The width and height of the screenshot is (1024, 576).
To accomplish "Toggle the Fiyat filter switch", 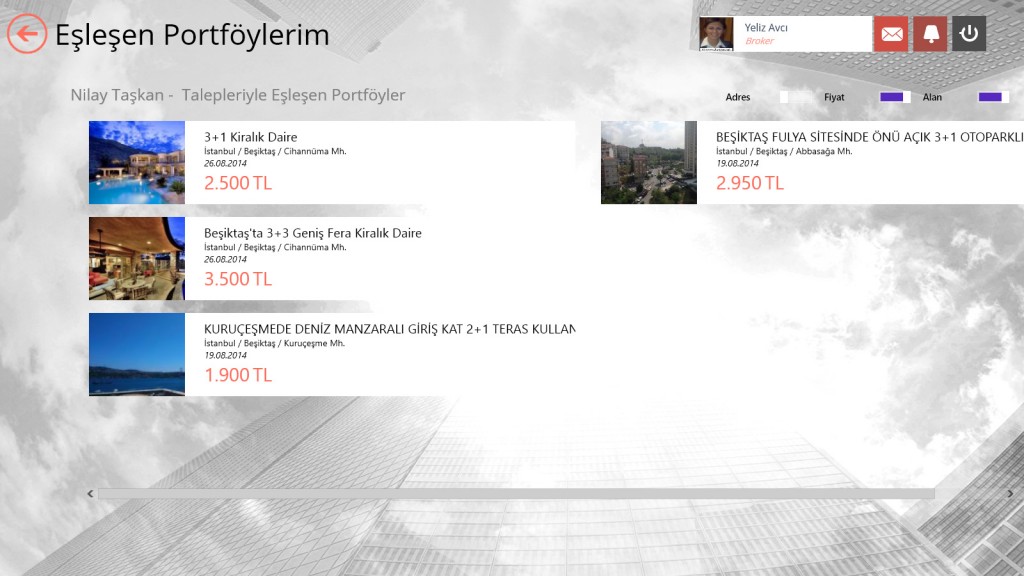I will pyautogui.click(x=894, y=97).
